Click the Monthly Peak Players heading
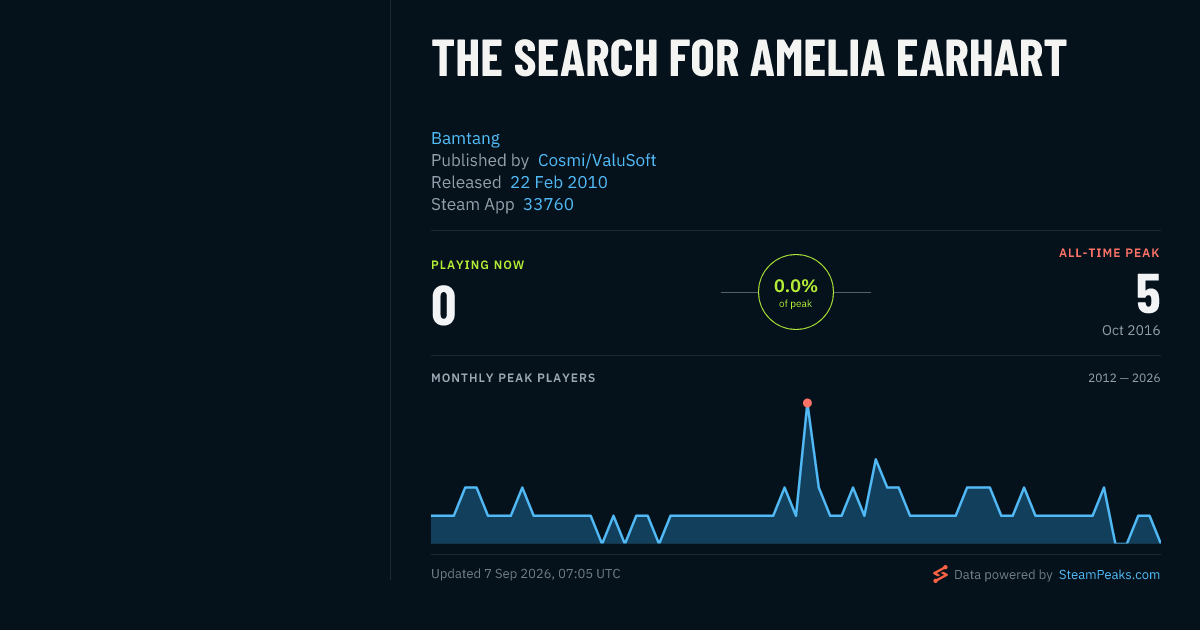The width and height of the screenshot is (1200, 630). pos(513,378)
